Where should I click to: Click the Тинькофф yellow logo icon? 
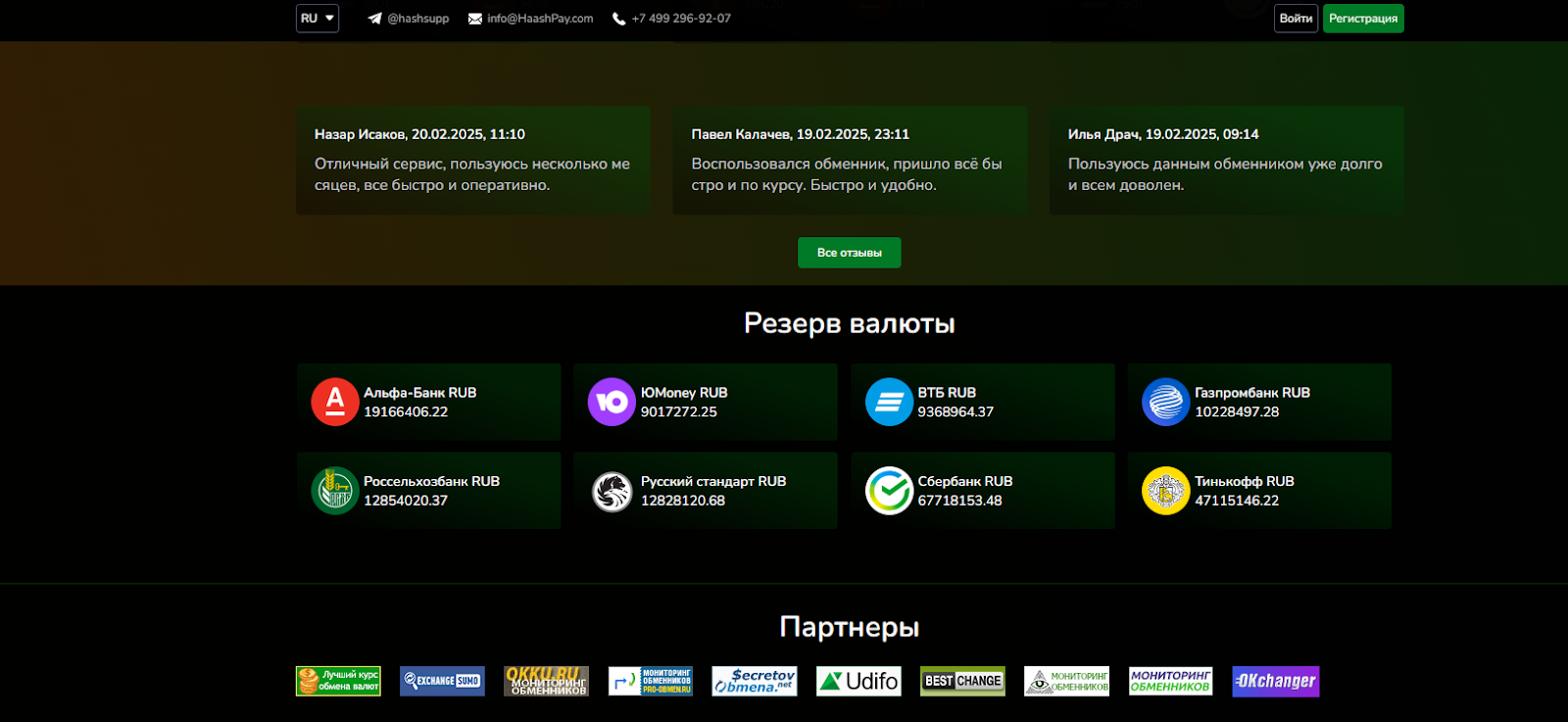pos(1165,491)
